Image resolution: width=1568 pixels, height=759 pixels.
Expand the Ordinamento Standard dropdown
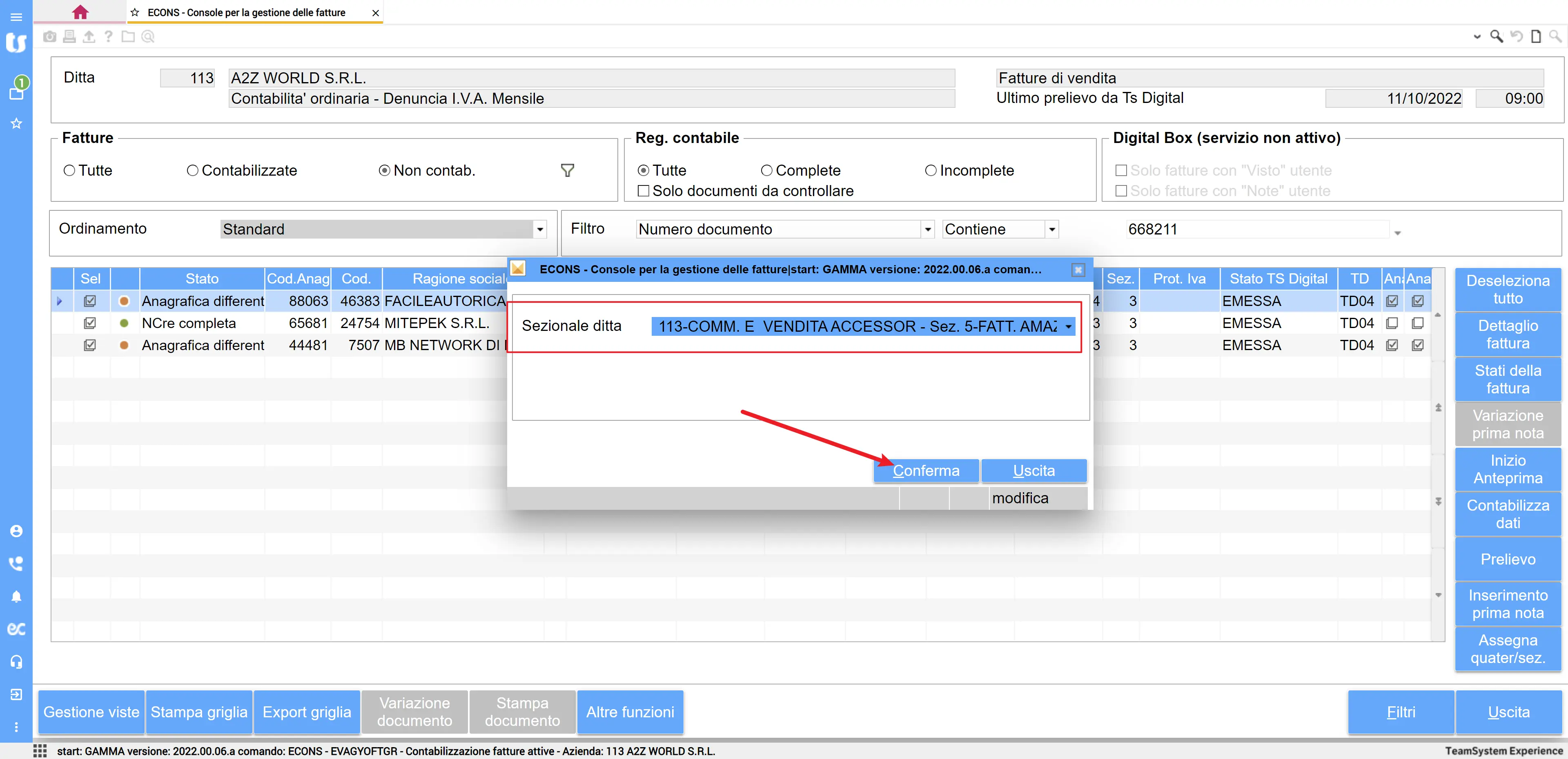click(x=539, y=230)
